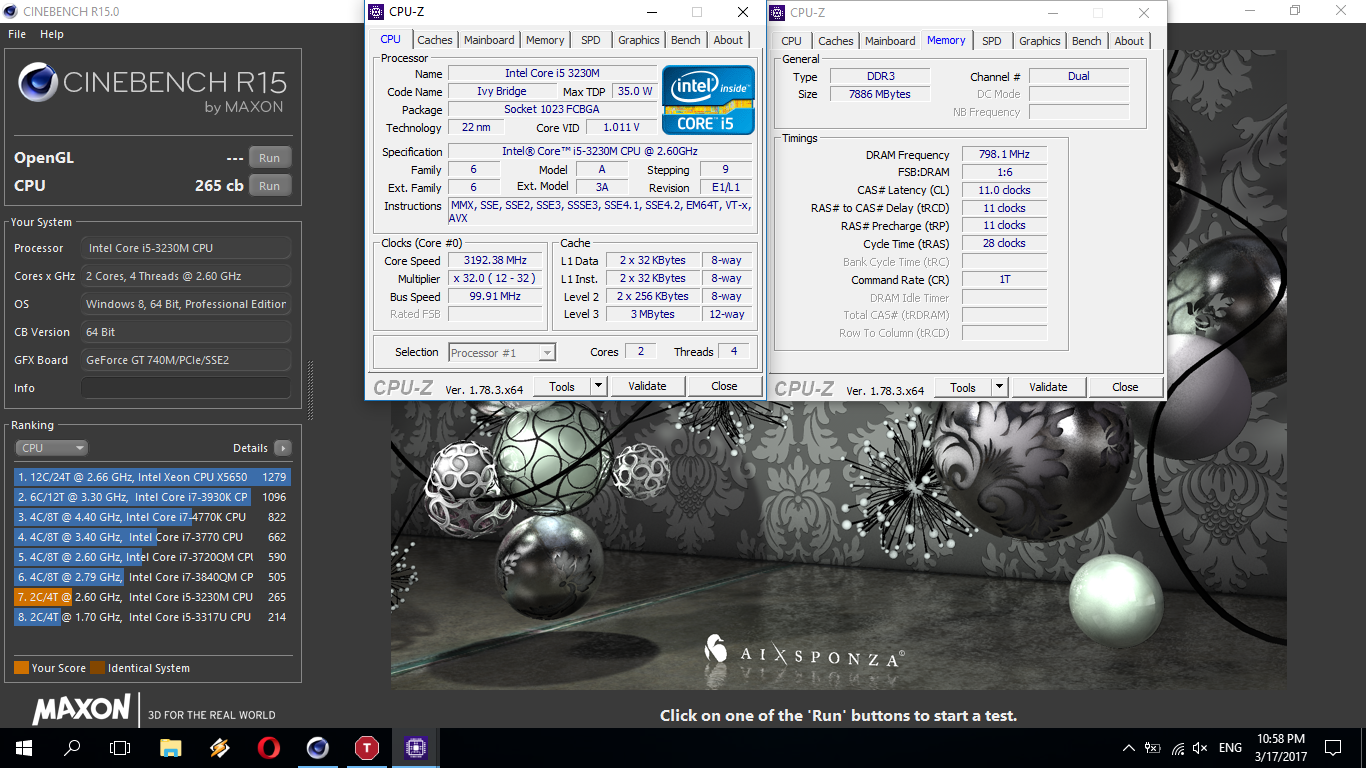Open the Cinebench Help menu

point(52,34)
